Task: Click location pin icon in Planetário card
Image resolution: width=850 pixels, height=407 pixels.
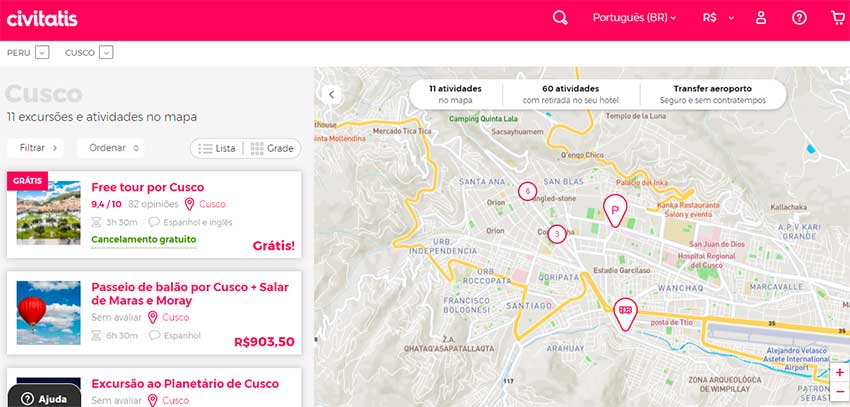Action: (x=152, y=400)
